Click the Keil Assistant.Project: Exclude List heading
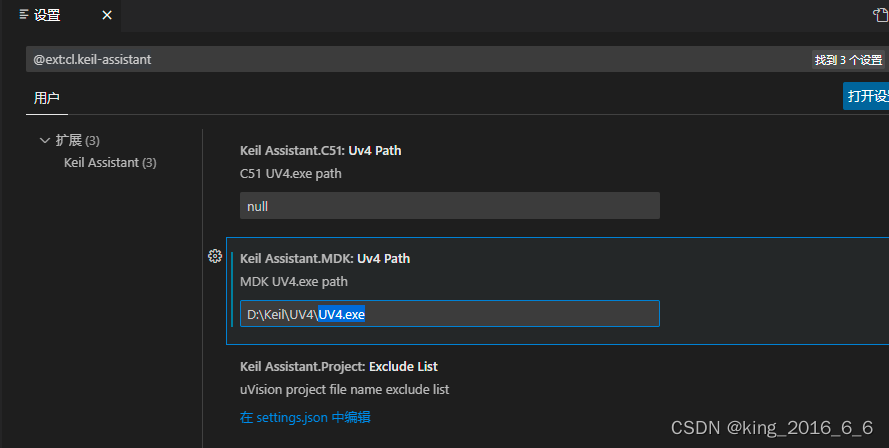This screenshot has height=448, width=889. point(338,366)
